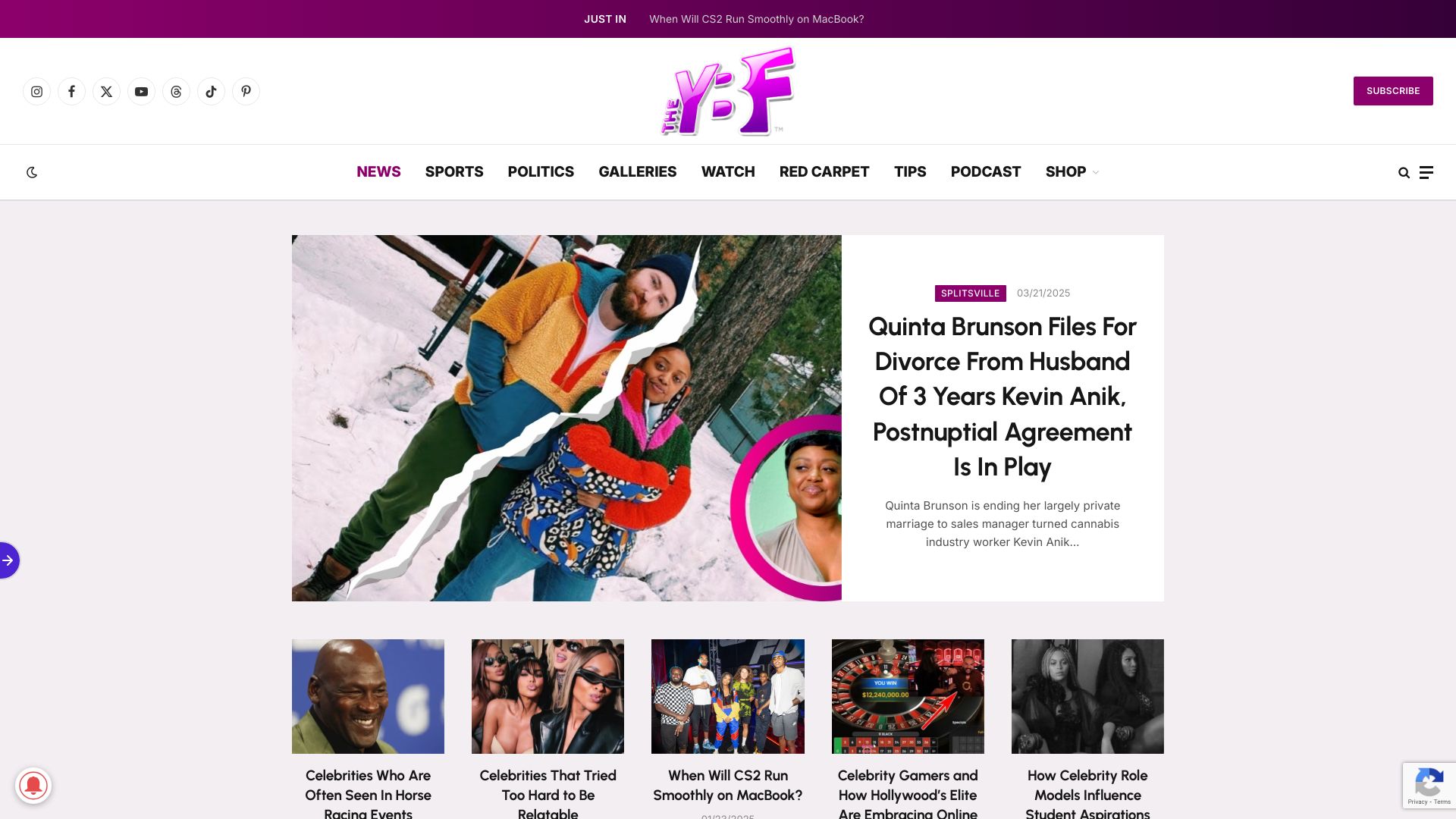Click the search magnifier icon
The height and width of the screenshot is (819, 1456).
coord(1404,173)
